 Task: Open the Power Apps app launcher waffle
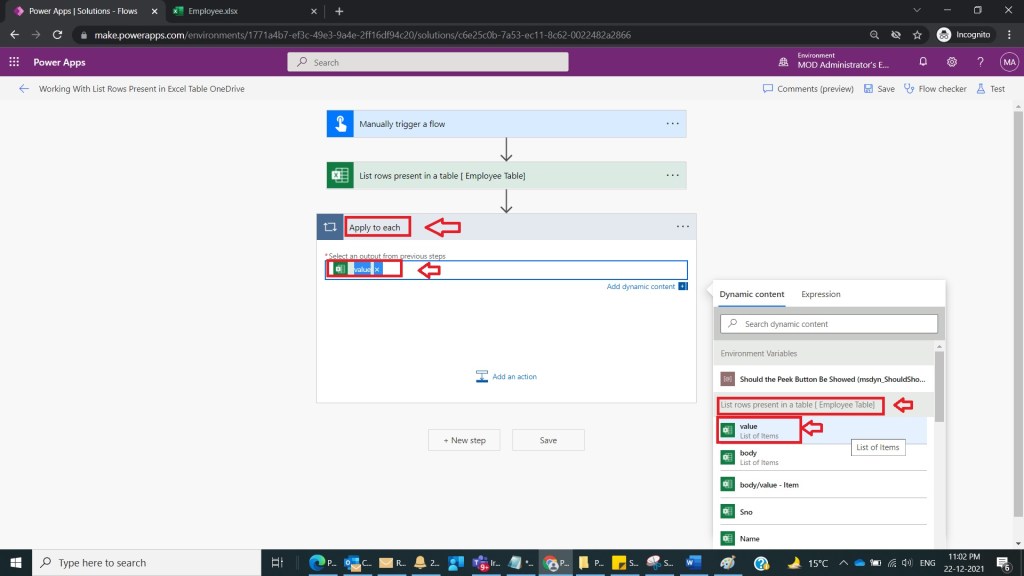14,62
